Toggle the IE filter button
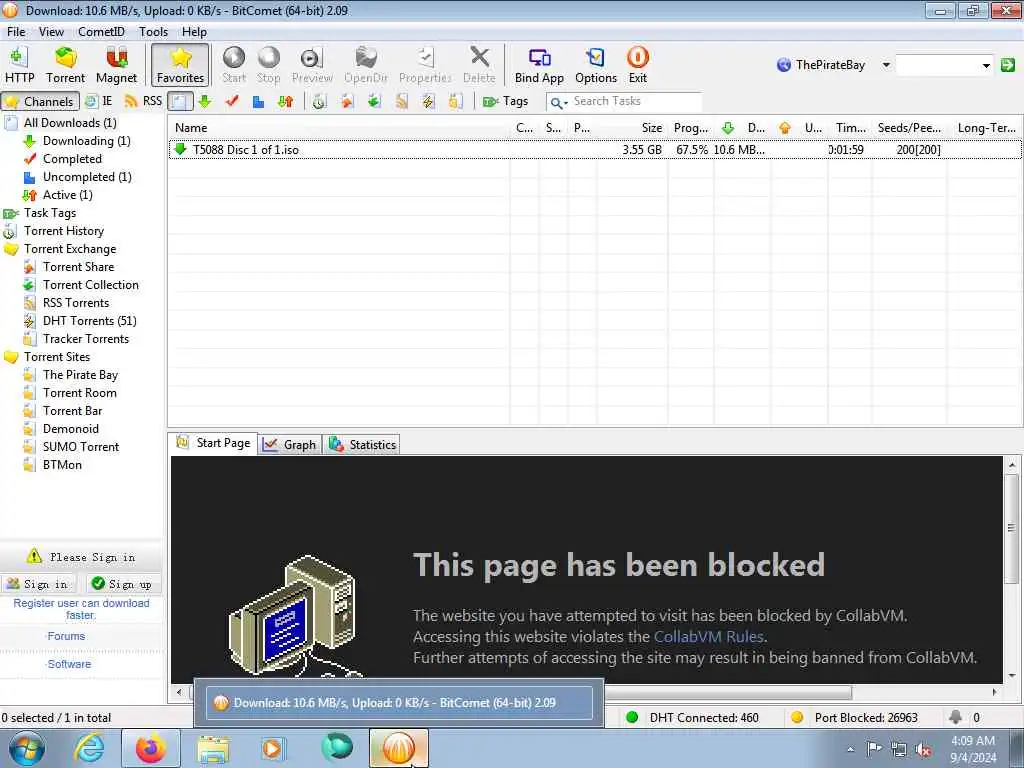This screenshot has height=768, width=1024. point(99,101)
